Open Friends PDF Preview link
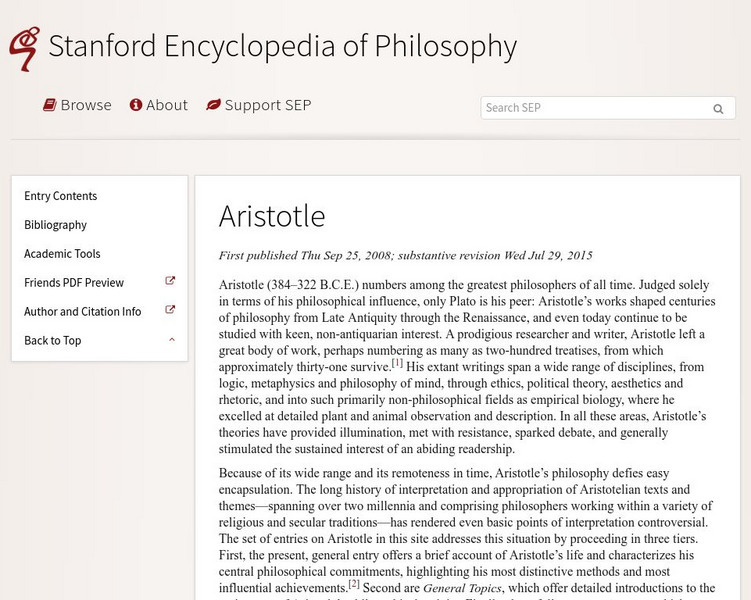The height and width of the screenshot is (600, 751). tap(74, 283)
